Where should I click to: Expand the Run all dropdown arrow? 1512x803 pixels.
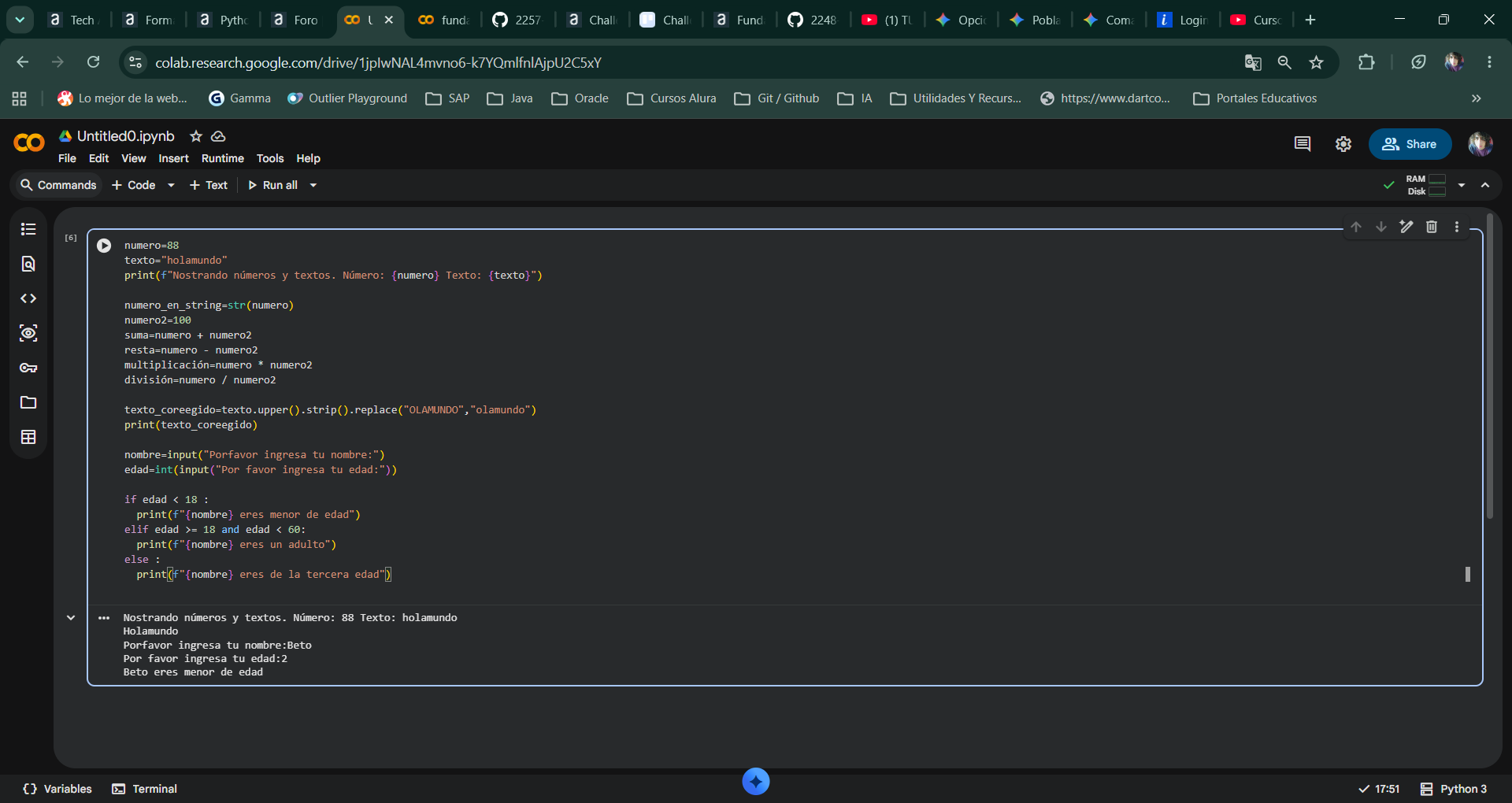[313, 185]
